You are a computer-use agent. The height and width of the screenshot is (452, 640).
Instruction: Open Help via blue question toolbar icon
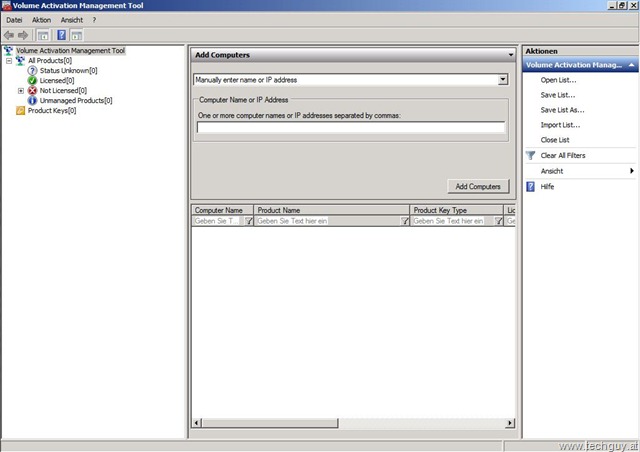(x=62, y=35)
